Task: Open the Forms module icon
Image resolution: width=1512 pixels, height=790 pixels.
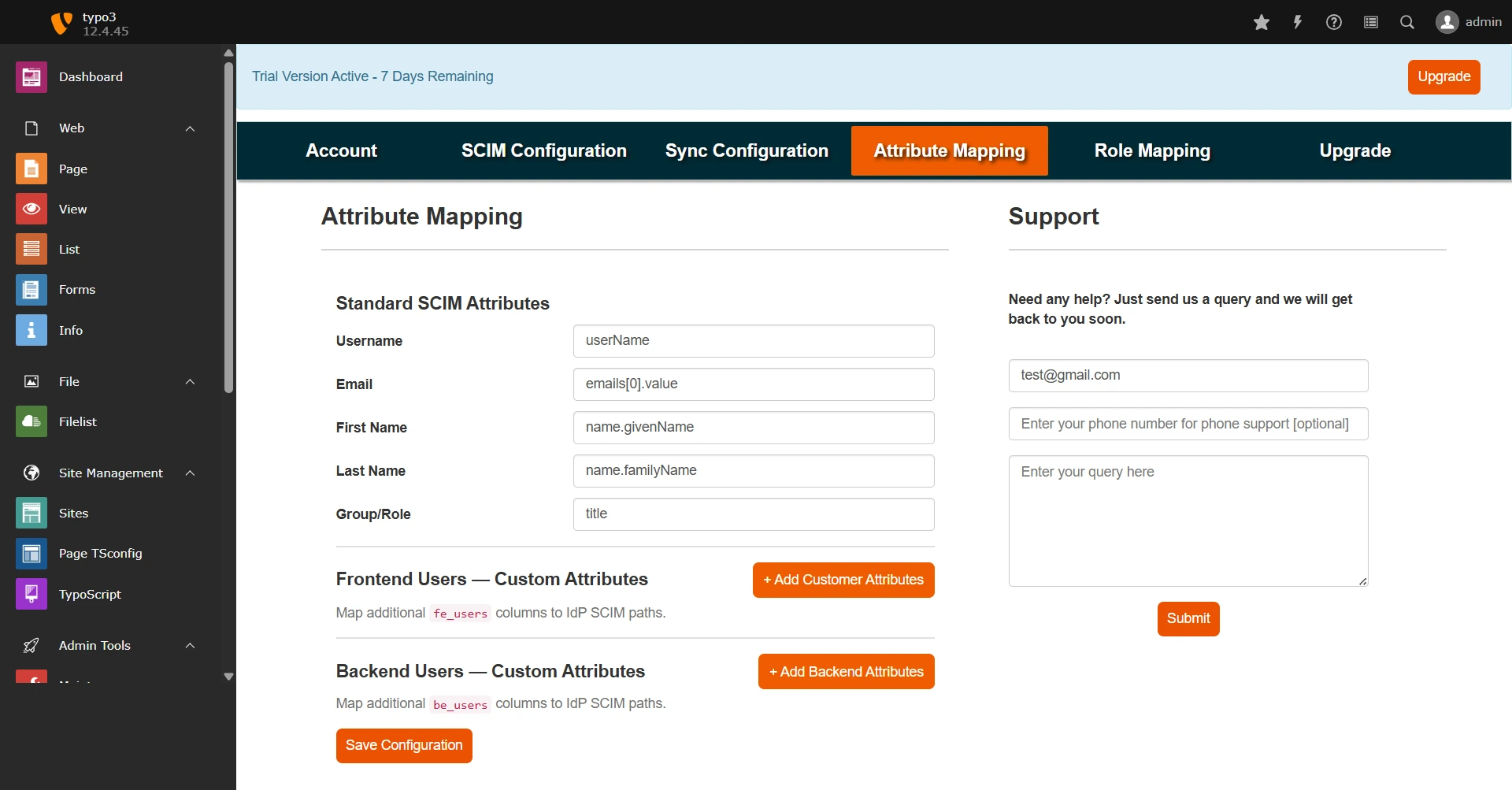Action: pyautogui.click(x=31, y=290)
